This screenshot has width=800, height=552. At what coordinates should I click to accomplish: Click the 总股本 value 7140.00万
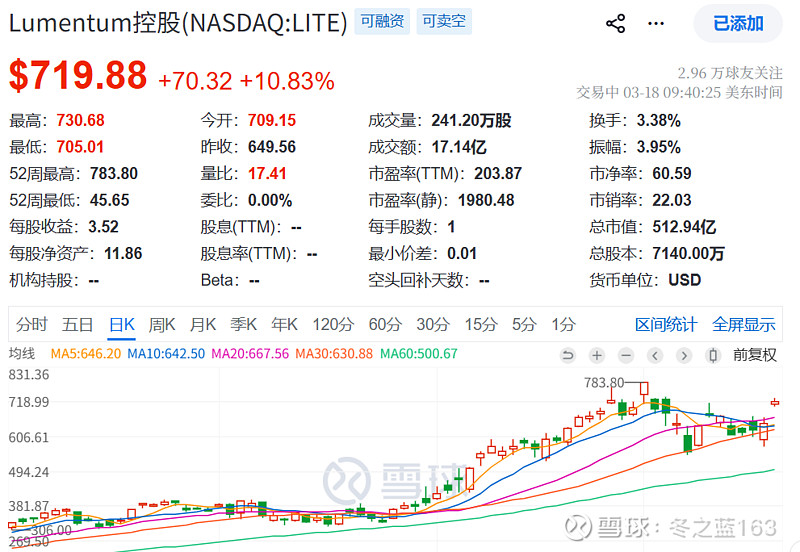click(x=688, y=253)
